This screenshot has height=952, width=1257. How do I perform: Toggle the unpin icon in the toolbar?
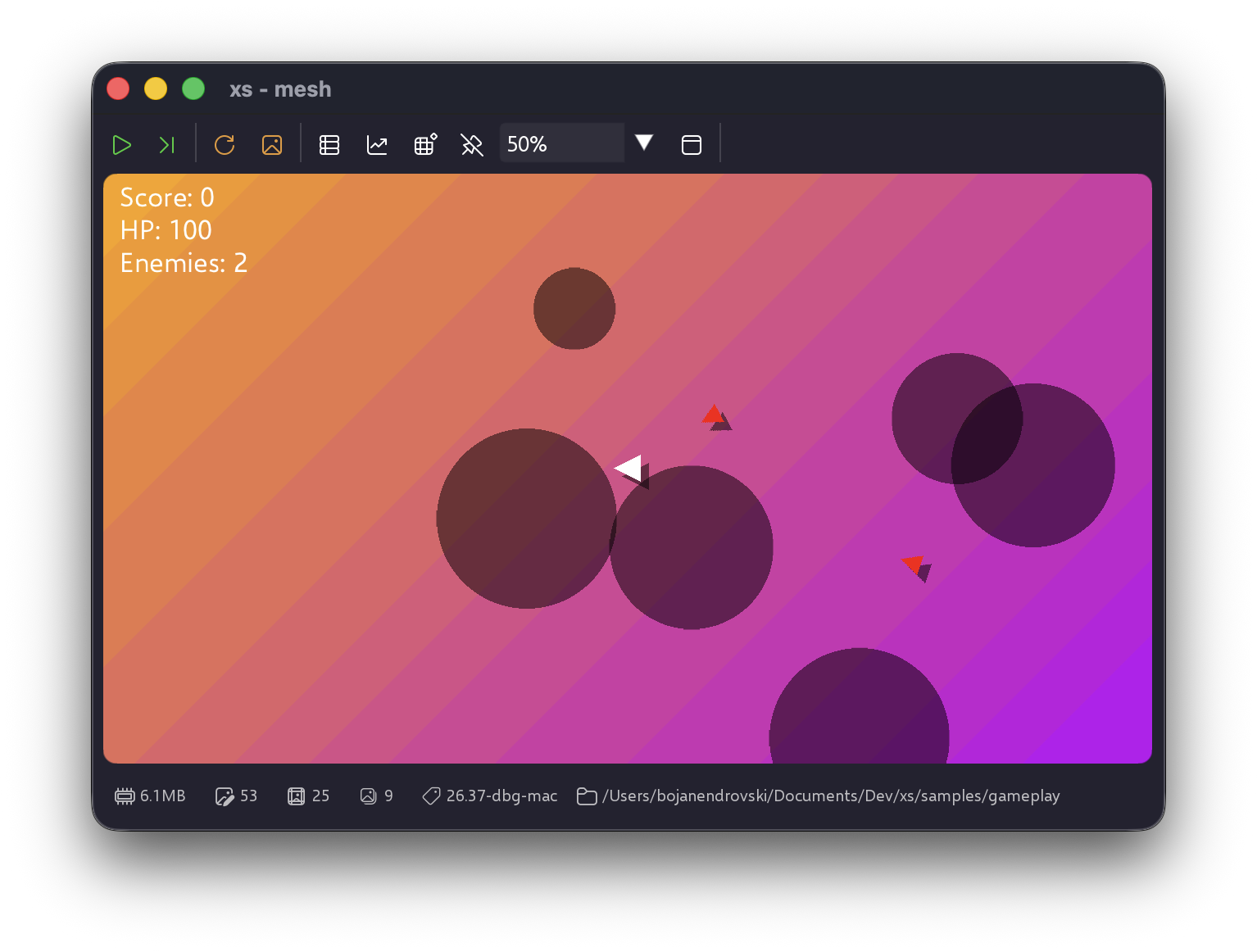472,144
